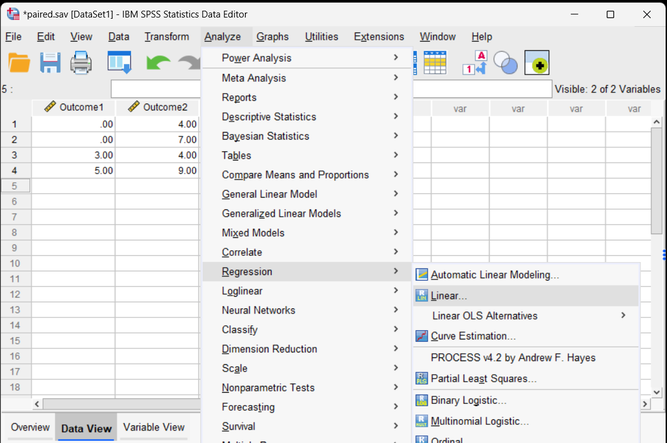Open the Utilities menu
Image resolution: width=667 pixels, height=443 pixels.
tap(322, 37)
